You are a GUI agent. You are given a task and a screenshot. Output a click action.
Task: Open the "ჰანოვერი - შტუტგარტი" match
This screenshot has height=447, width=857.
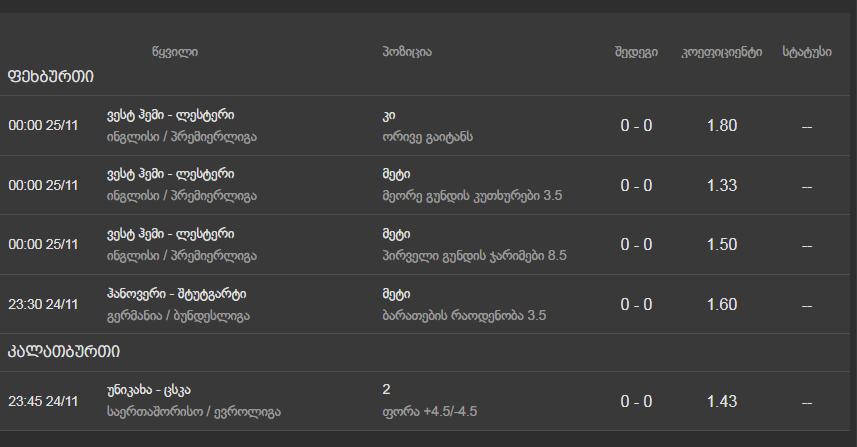point(176,294)
